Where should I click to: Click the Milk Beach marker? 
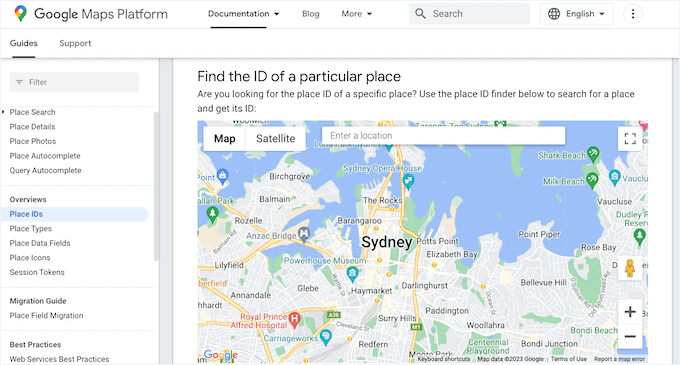coord(592,179)
